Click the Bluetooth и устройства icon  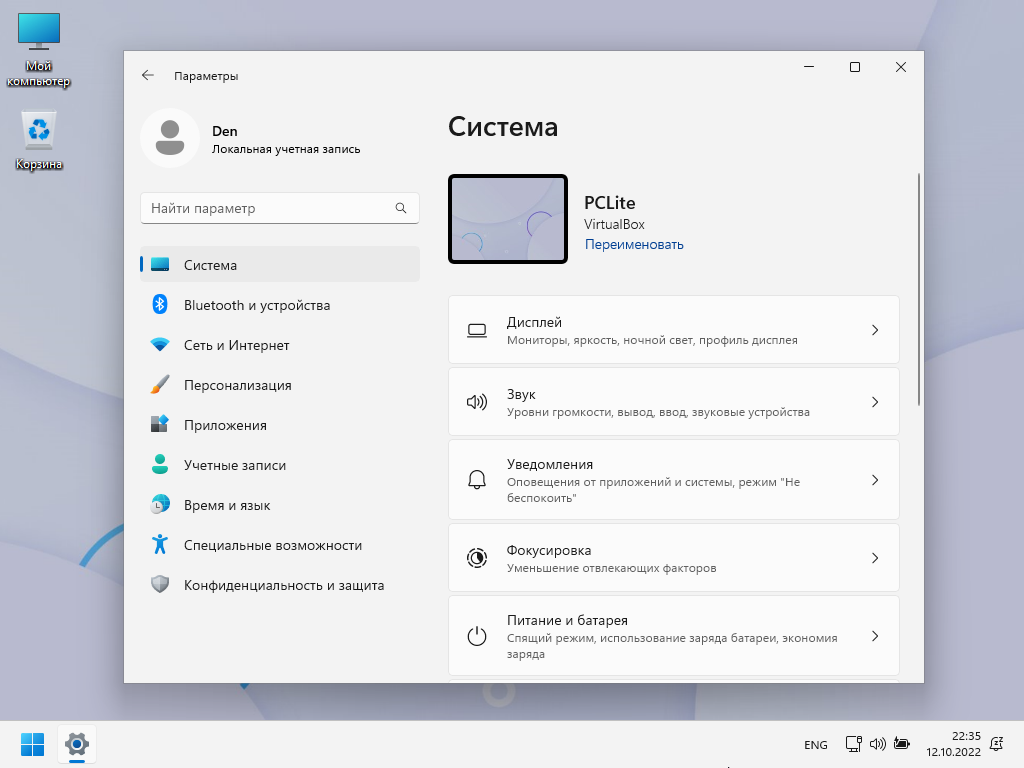pyautogui.click(x=159, y=305)
